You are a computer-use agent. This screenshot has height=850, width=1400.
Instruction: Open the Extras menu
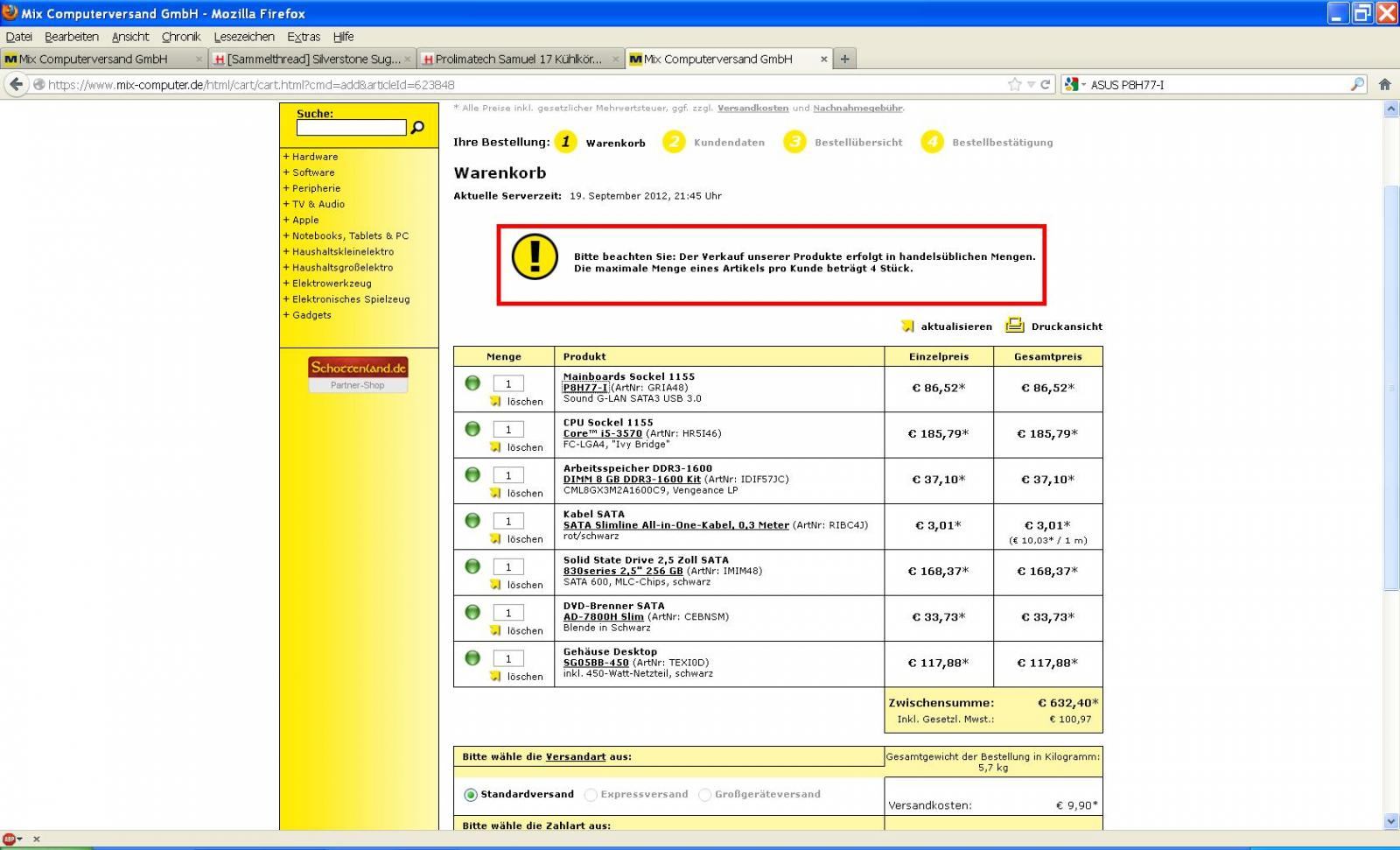tap(304, 37)
